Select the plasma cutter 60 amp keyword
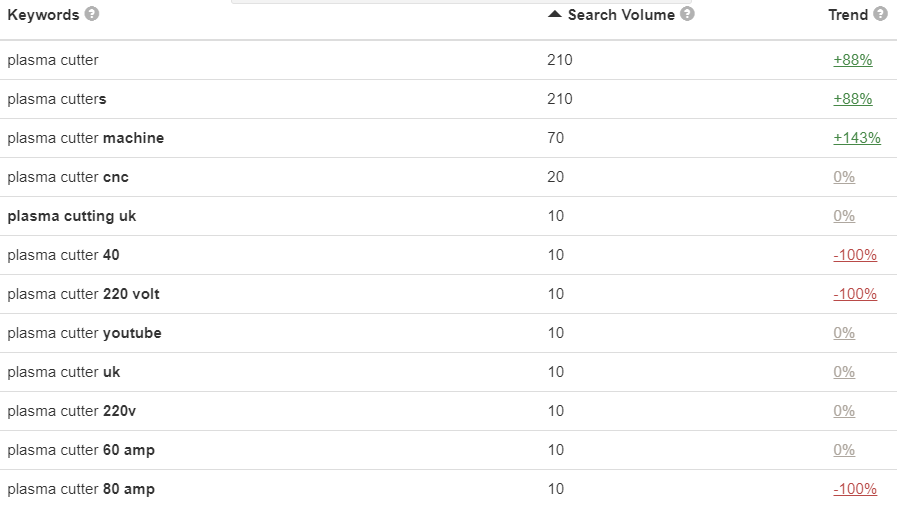The height and width of the screenshot is (508, 897). click(80, 450)
